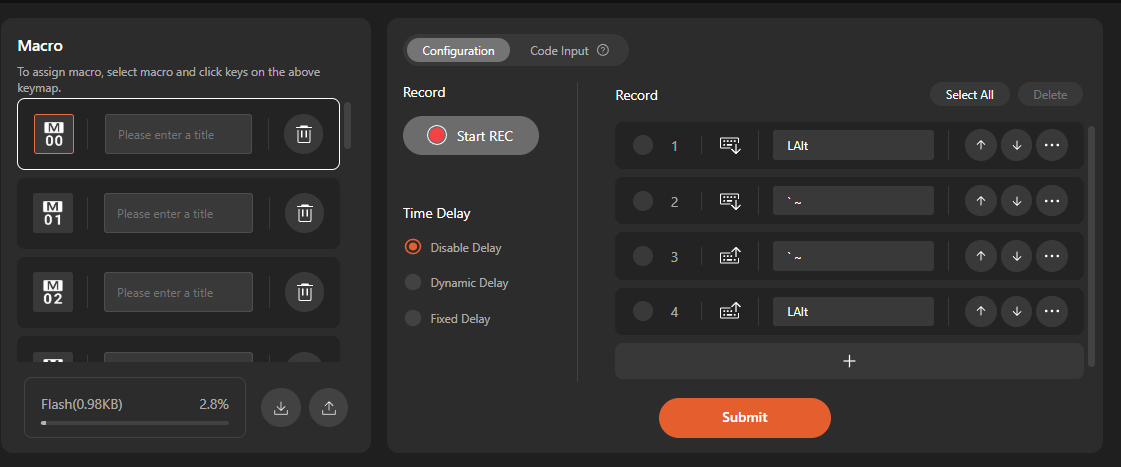Click the macro download icon beside Flash storage
Viewport: 1121px width, 467px height.
pyautogui.click(x=281, y=407)
